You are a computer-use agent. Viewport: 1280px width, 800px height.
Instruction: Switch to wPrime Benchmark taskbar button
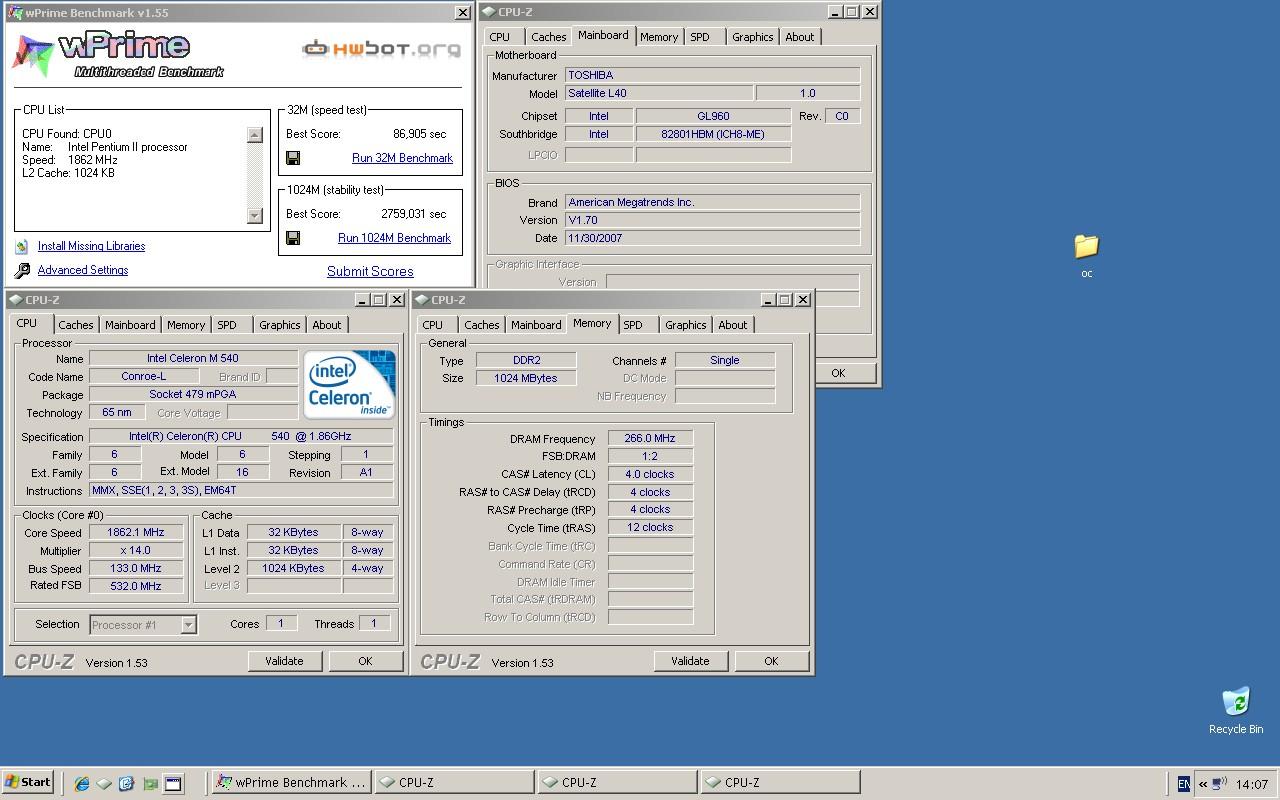pos(291,783)
